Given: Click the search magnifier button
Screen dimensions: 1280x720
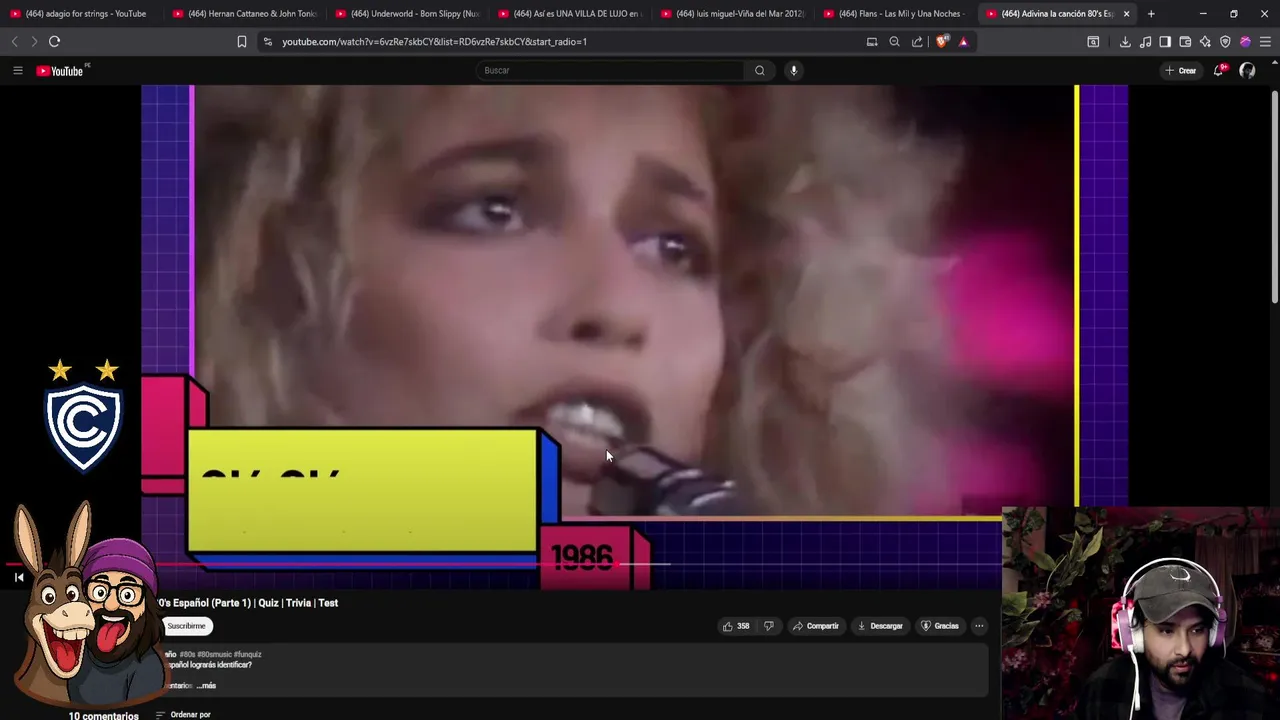Looking at the screenshot, I should (759, 70).
